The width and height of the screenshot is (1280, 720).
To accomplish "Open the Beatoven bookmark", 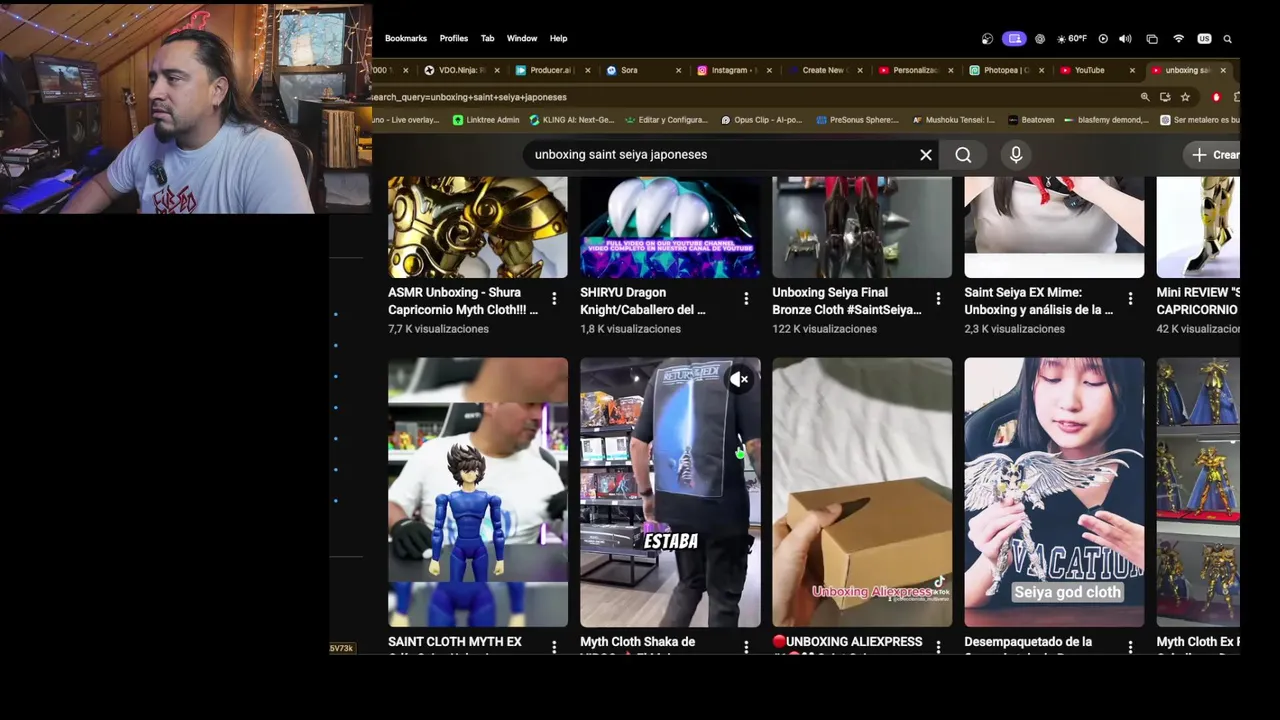I will [1031, 120].
